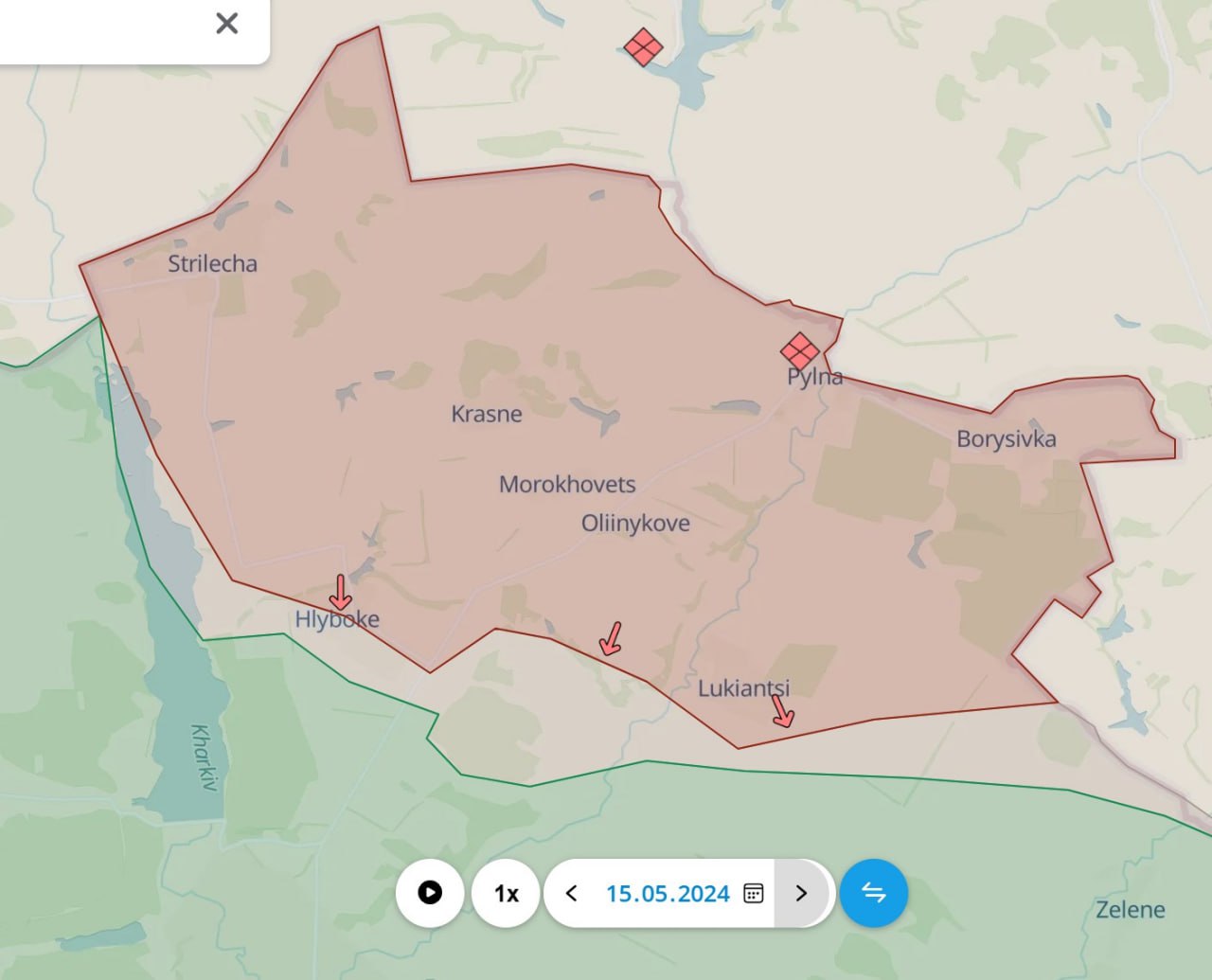Select the Strilecha settlement label
The height and width of the screenshot is (980, 1212).
[212, 263]
